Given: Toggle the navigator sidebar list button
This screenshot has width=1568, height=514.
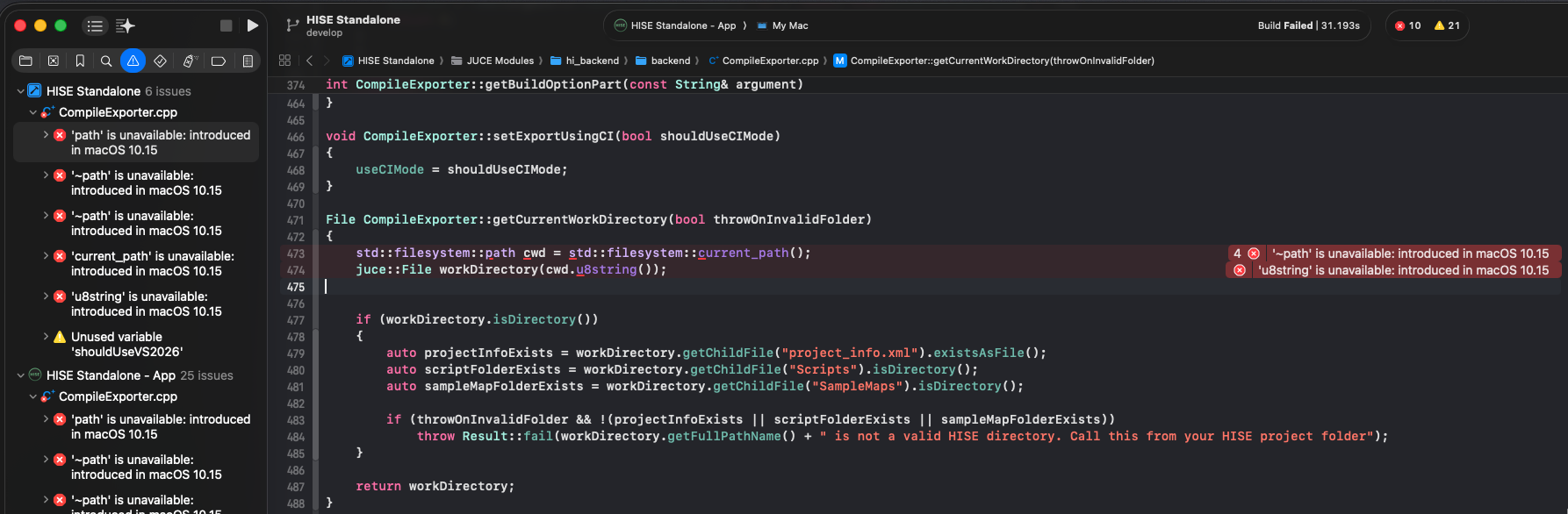Looking at the screenshot, I should (x=95, y=25).
